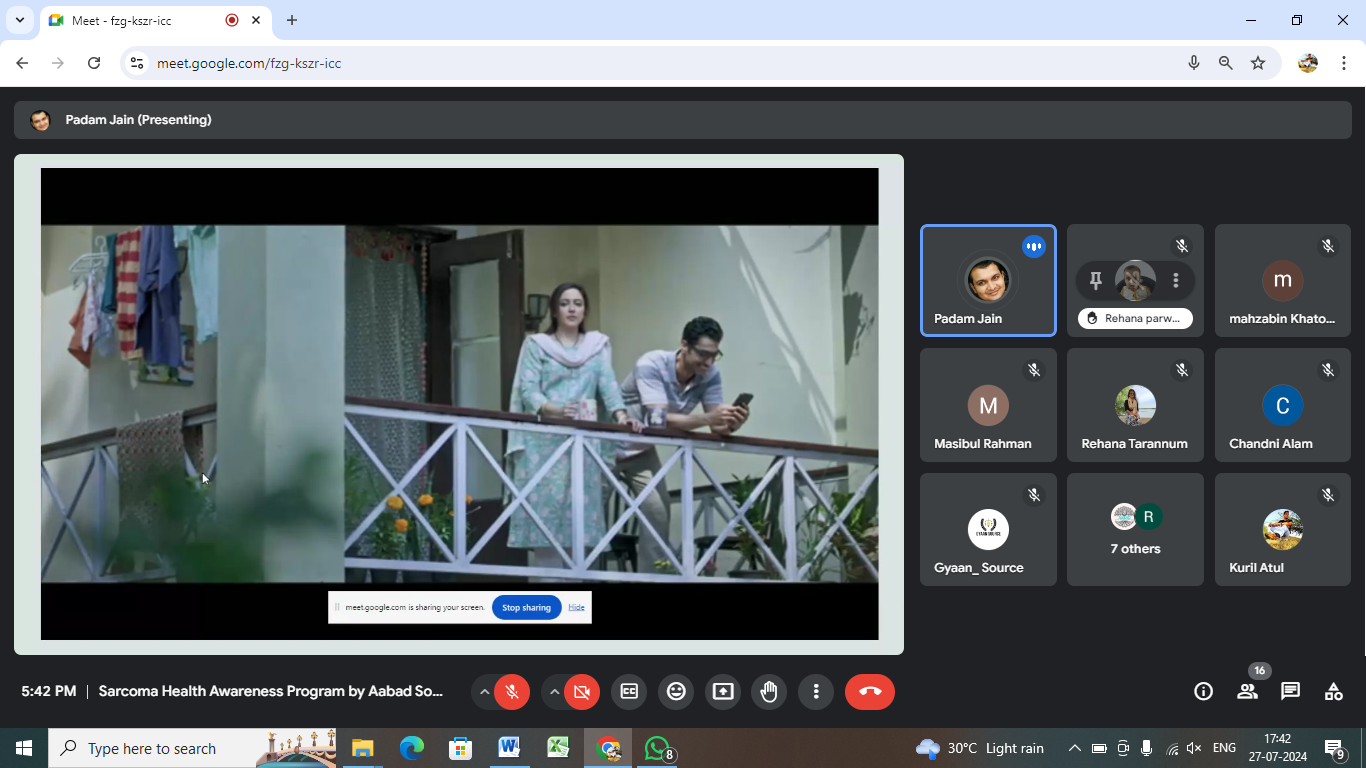The width and height of the screenshot is (1366, 768).
Task: Open more options on Rehana parween's tile
Action: click(1176, 281)
